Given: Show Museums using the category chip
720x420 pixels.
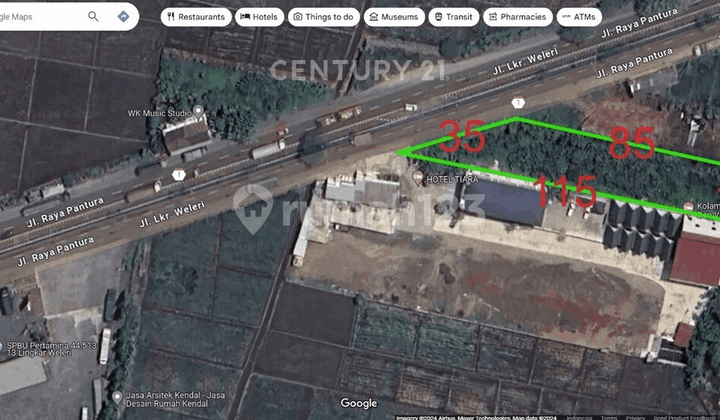Looking at the screenshot, I should point(394,17).
